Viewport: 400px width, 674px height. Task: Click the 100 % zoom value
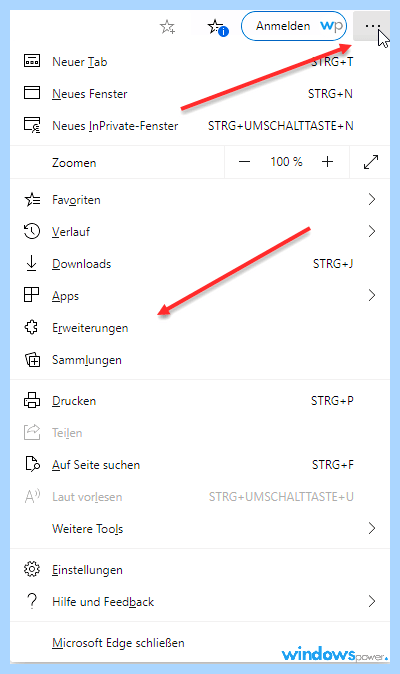pos(286,162)
